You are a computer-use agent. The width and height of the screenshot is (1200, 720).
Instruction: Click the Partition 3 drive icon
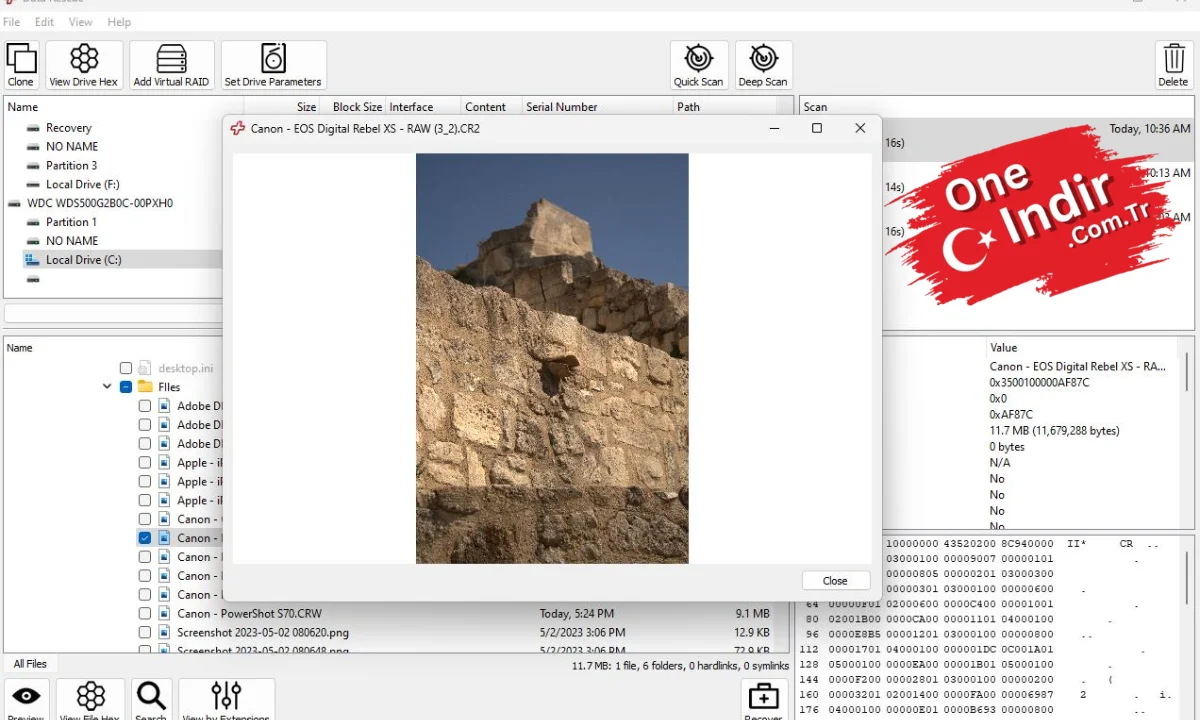(33, 166)
